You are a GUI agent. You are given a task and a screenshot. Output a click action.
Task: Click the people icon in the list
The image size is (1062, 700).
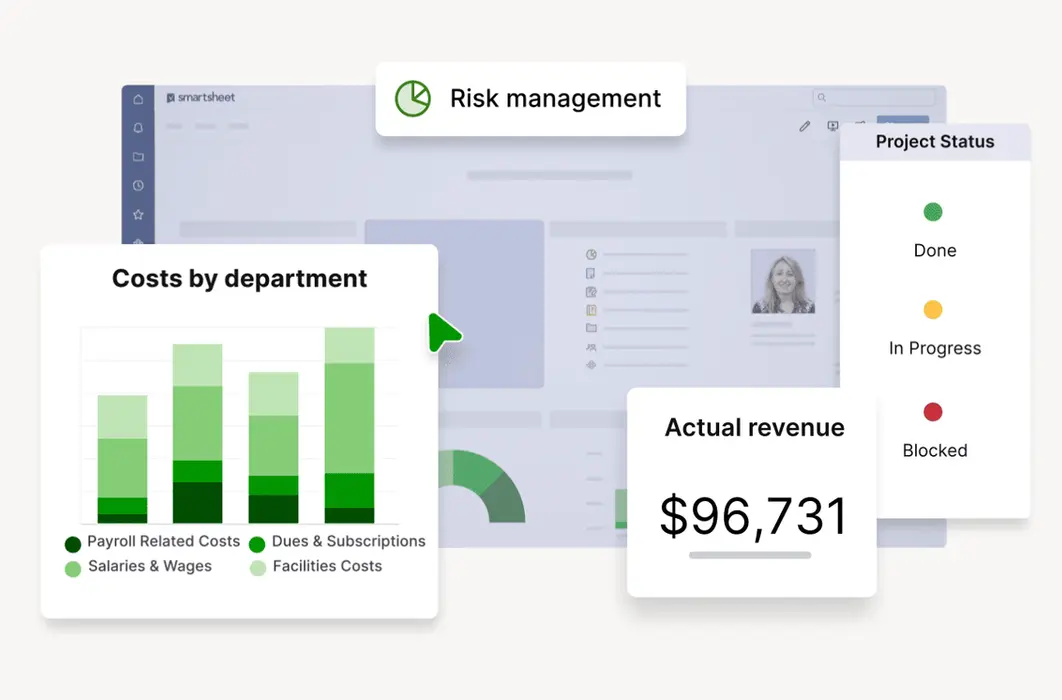point(591,347)
